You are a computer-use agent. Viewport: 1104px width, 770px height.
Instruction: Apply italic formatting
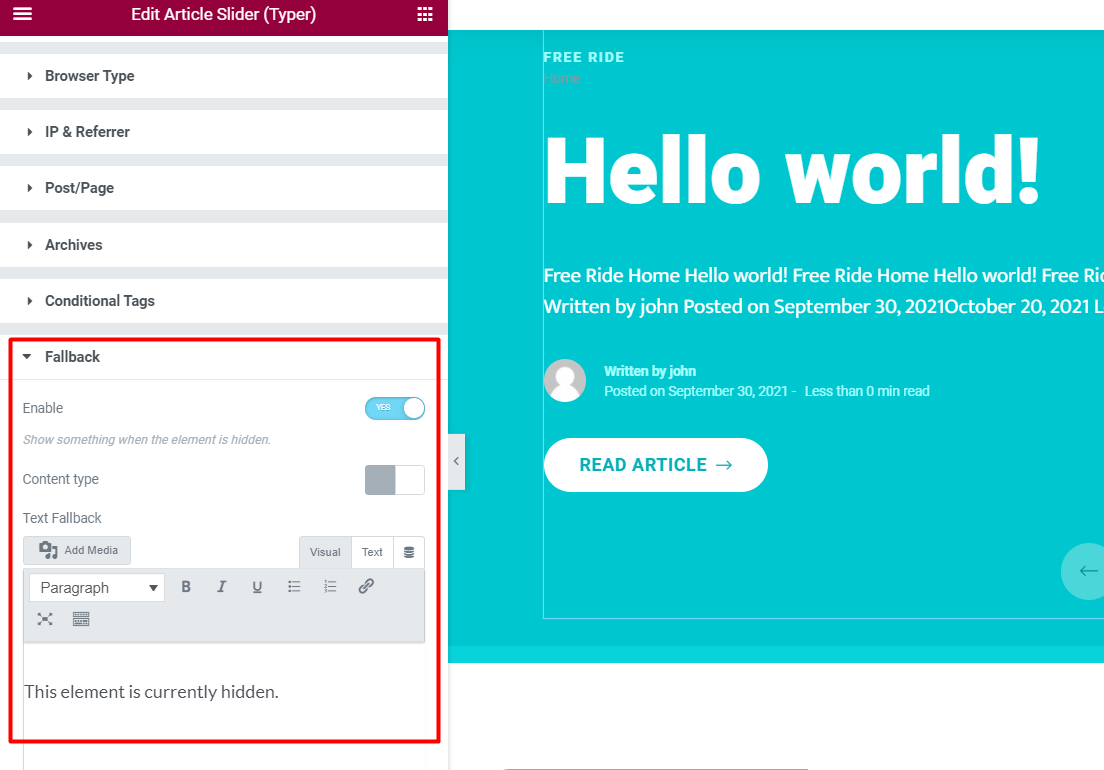(222, 586)
